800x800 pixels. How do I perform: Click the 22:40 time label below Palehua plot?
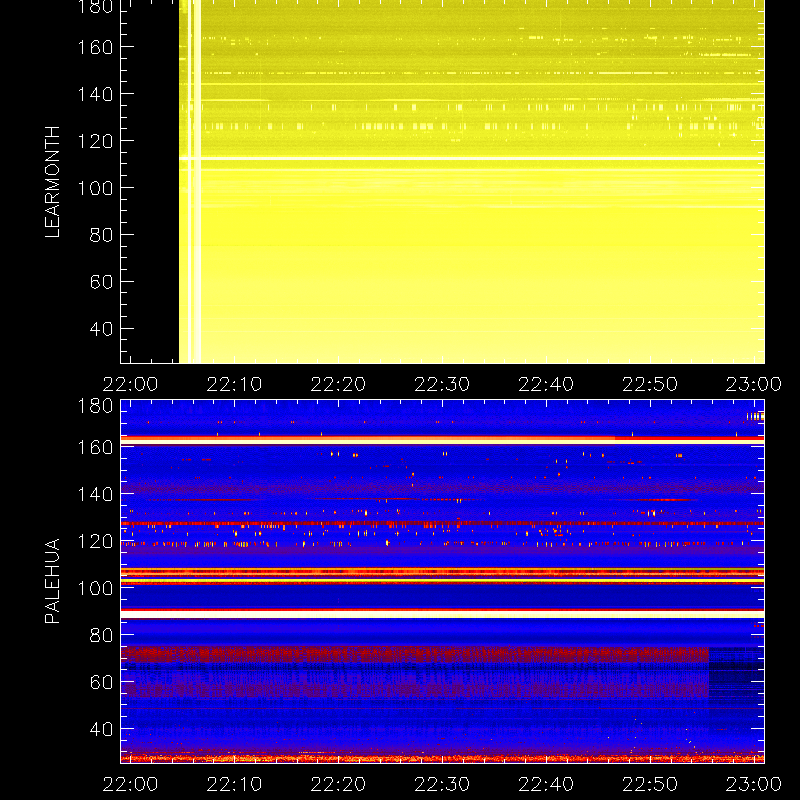point(546,784)
